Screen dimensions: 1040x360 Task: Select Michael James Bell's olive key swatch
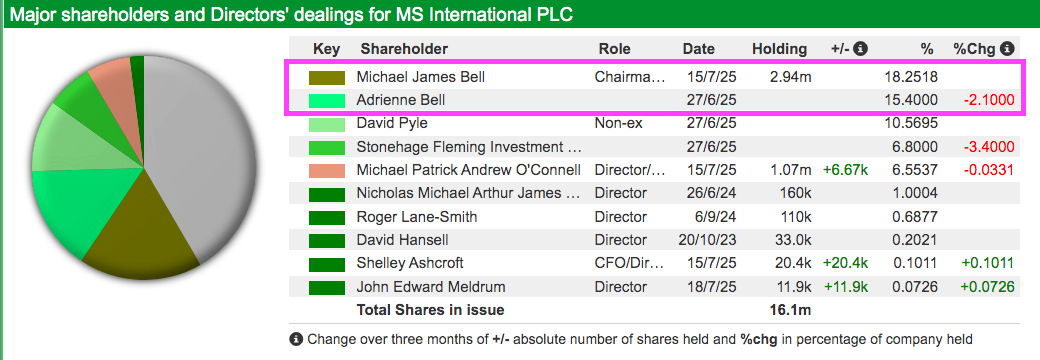[x=327, y=78]
